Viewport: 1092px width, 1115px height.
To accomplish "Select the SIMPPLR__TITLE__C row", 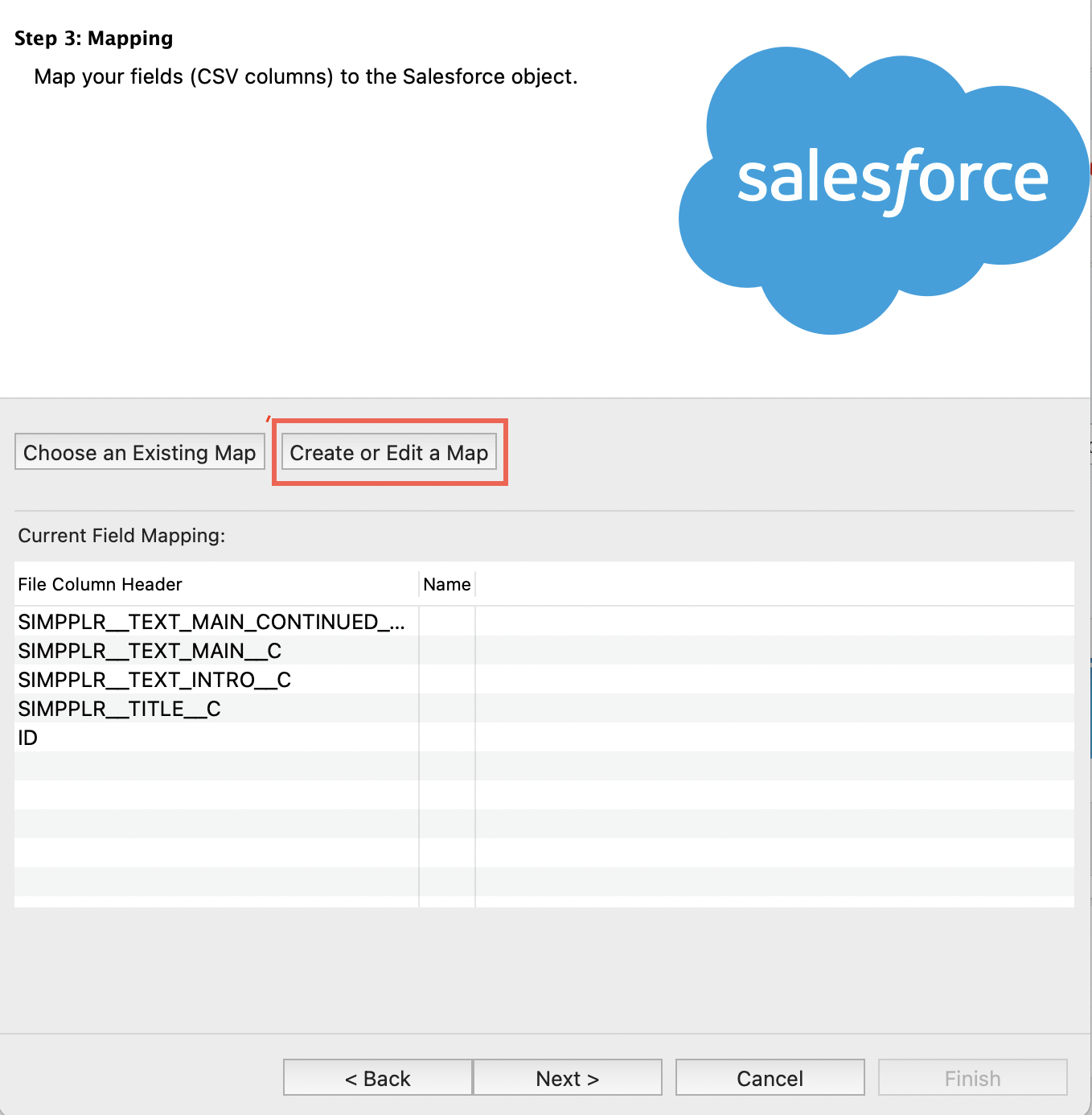I will coord(544,709).
